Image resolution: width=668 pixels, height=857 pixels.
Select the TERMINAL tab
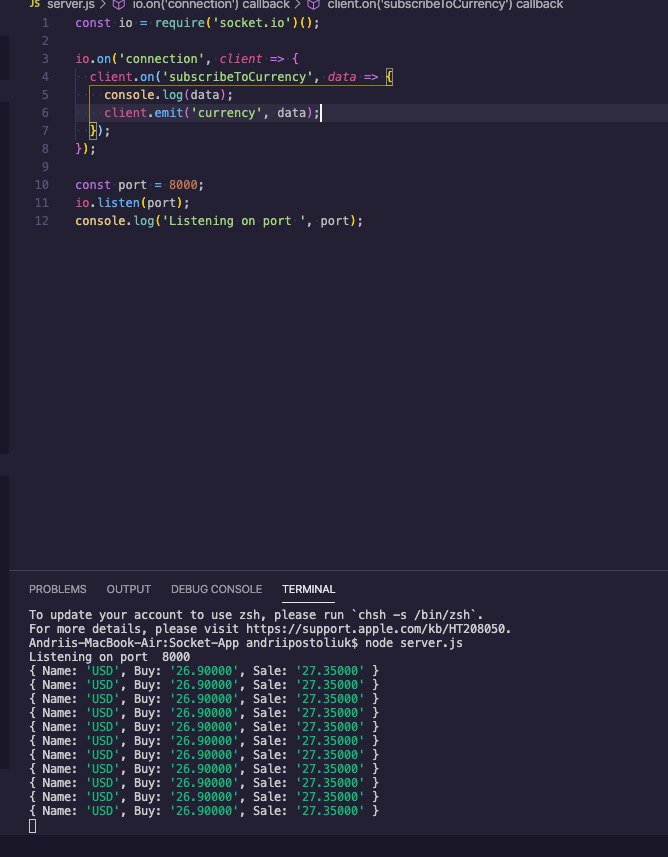[x=308, y=589]
